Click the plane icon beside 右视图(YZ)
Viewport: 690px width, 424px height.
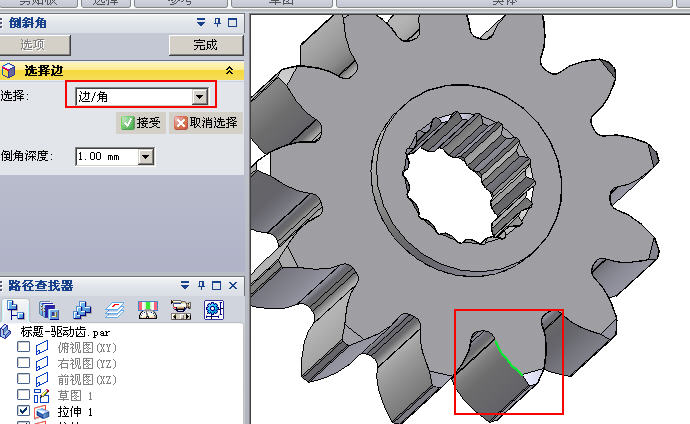point(42,363)
